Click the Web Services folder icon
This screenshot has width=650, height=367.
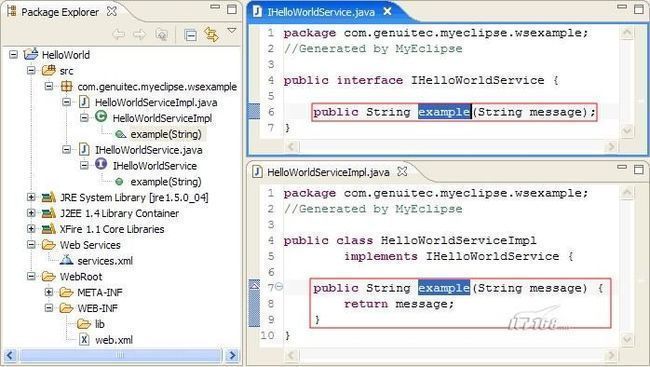[49, 245]
